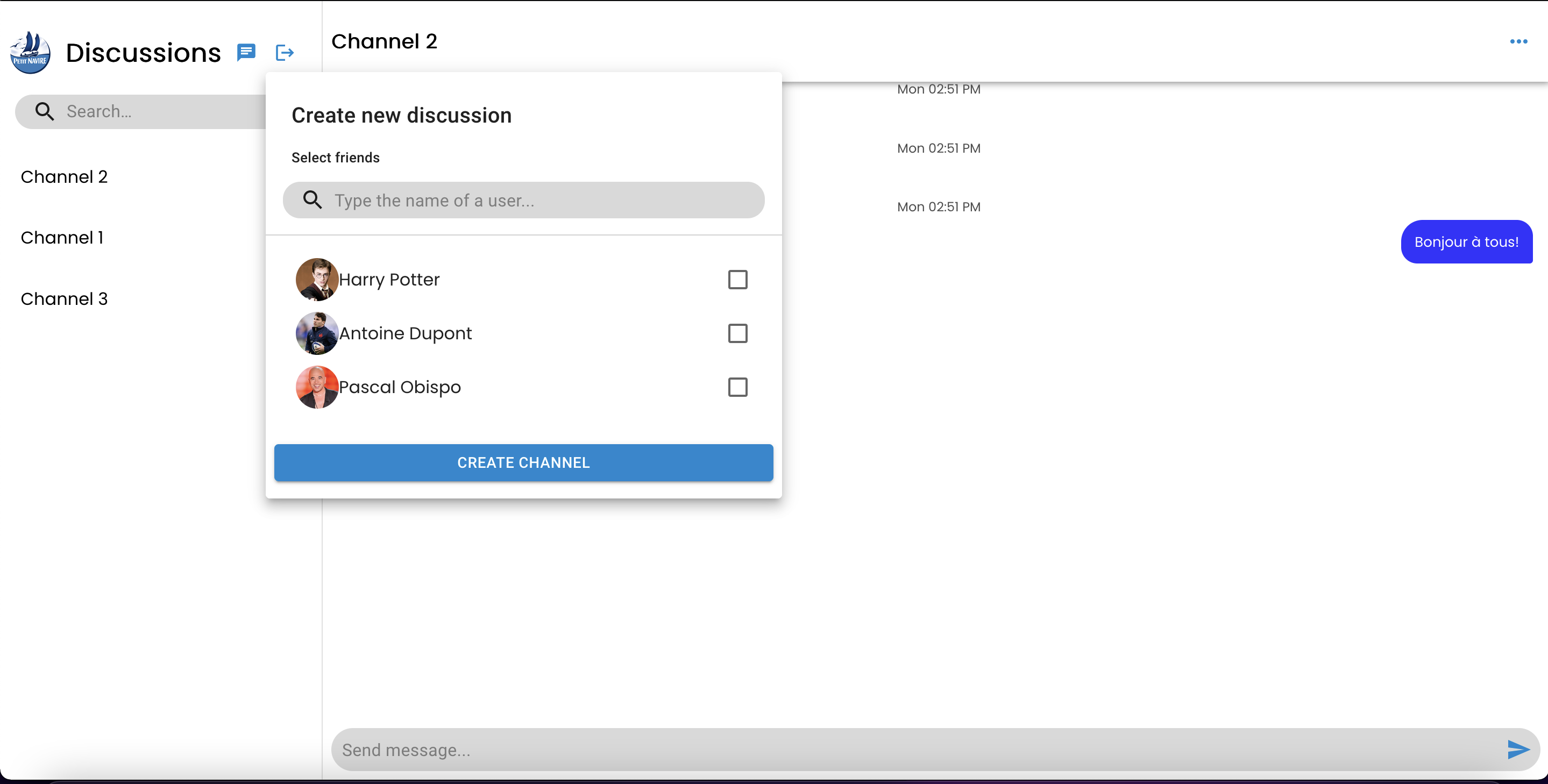The width and height of the screenshot is (1548, 784).
Task: Click the Send message input field
Action: click(901, 749)
